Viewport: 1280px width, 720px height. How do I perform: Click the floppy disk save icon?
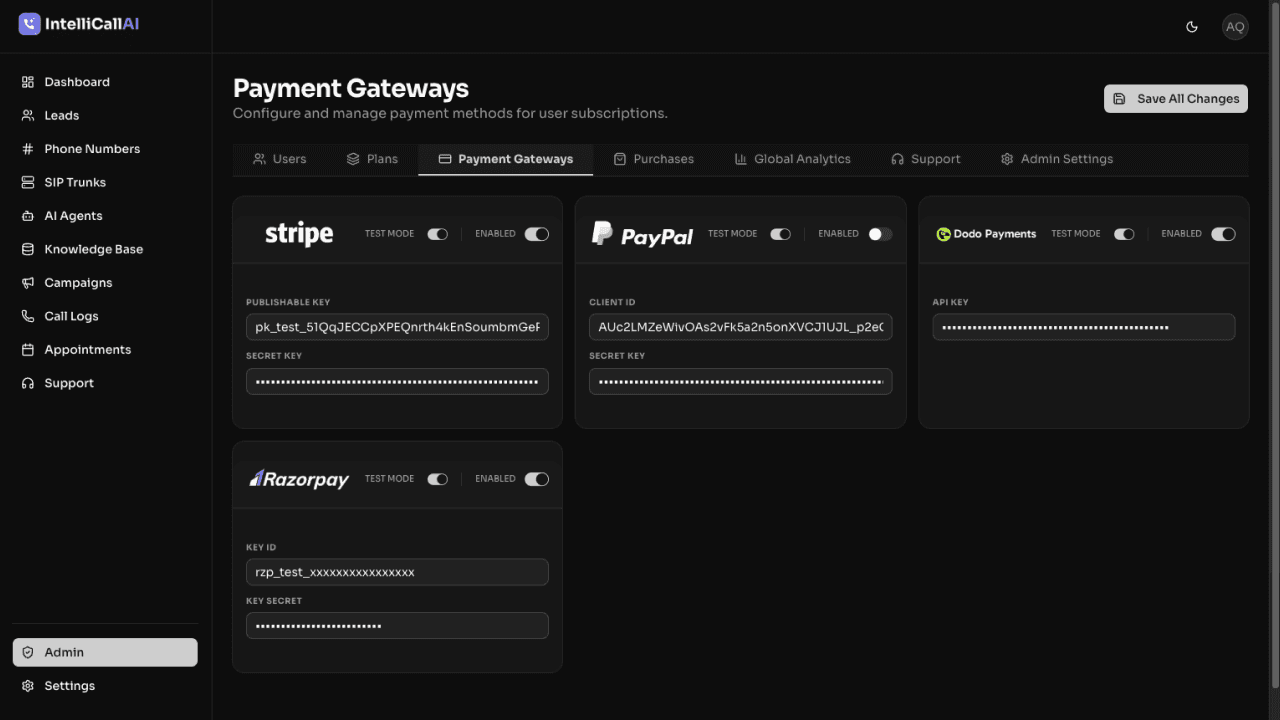tap(1119, 99)
